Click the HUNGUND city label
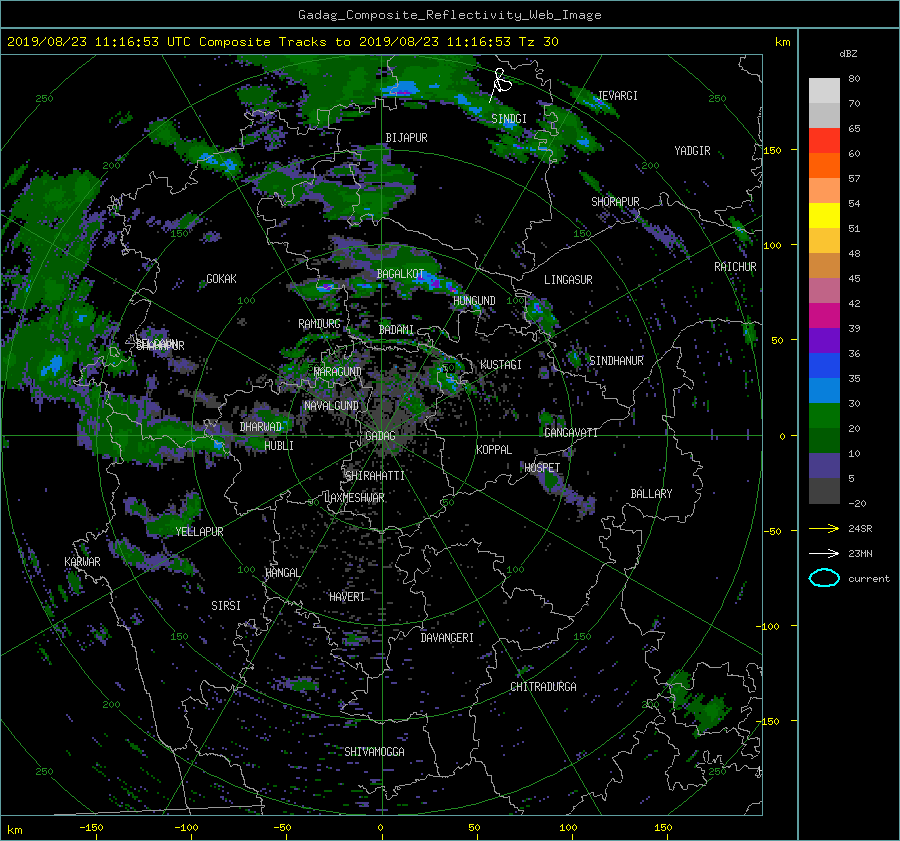The height and width of the screenshot is (841, 900). (x=474, y=301)
